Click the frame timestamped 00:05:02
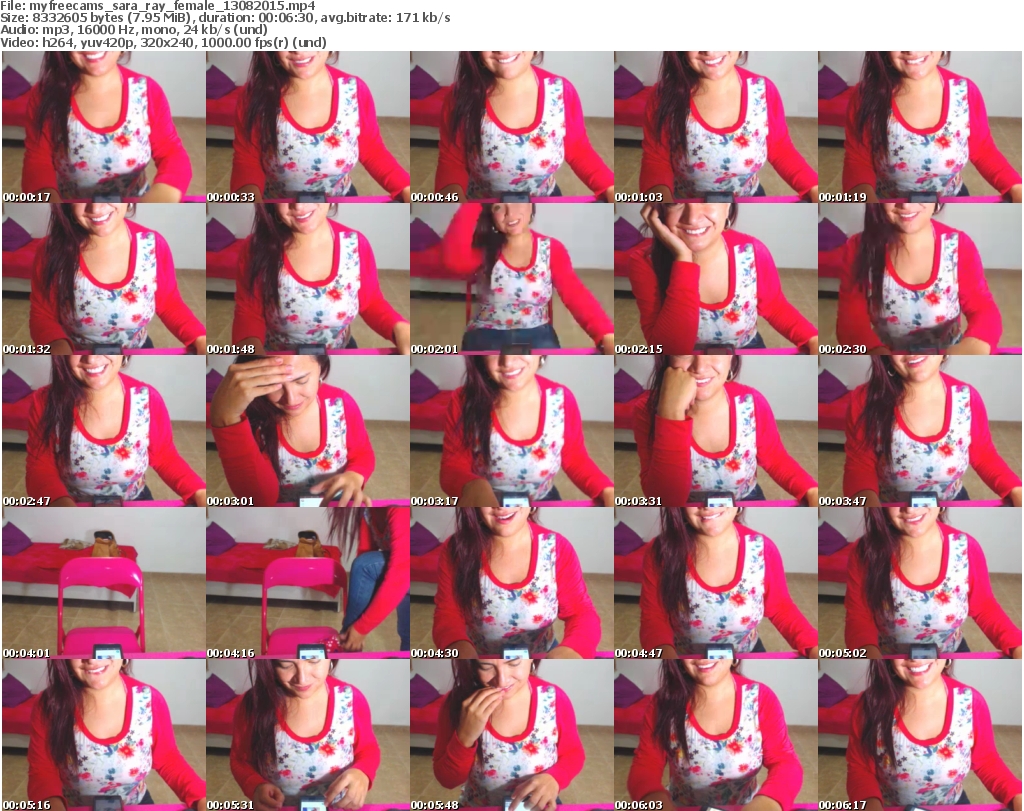 pos(920,583)
